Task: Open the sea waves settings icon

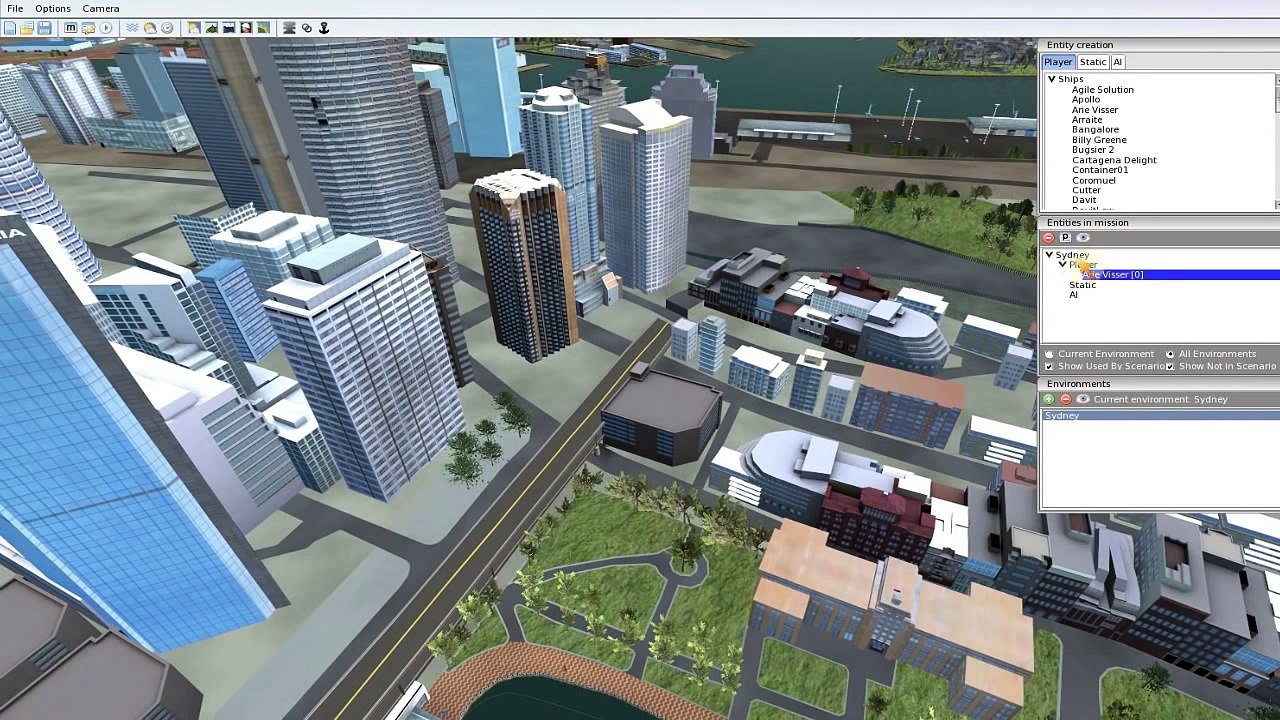Action: (x=132, y=28)
